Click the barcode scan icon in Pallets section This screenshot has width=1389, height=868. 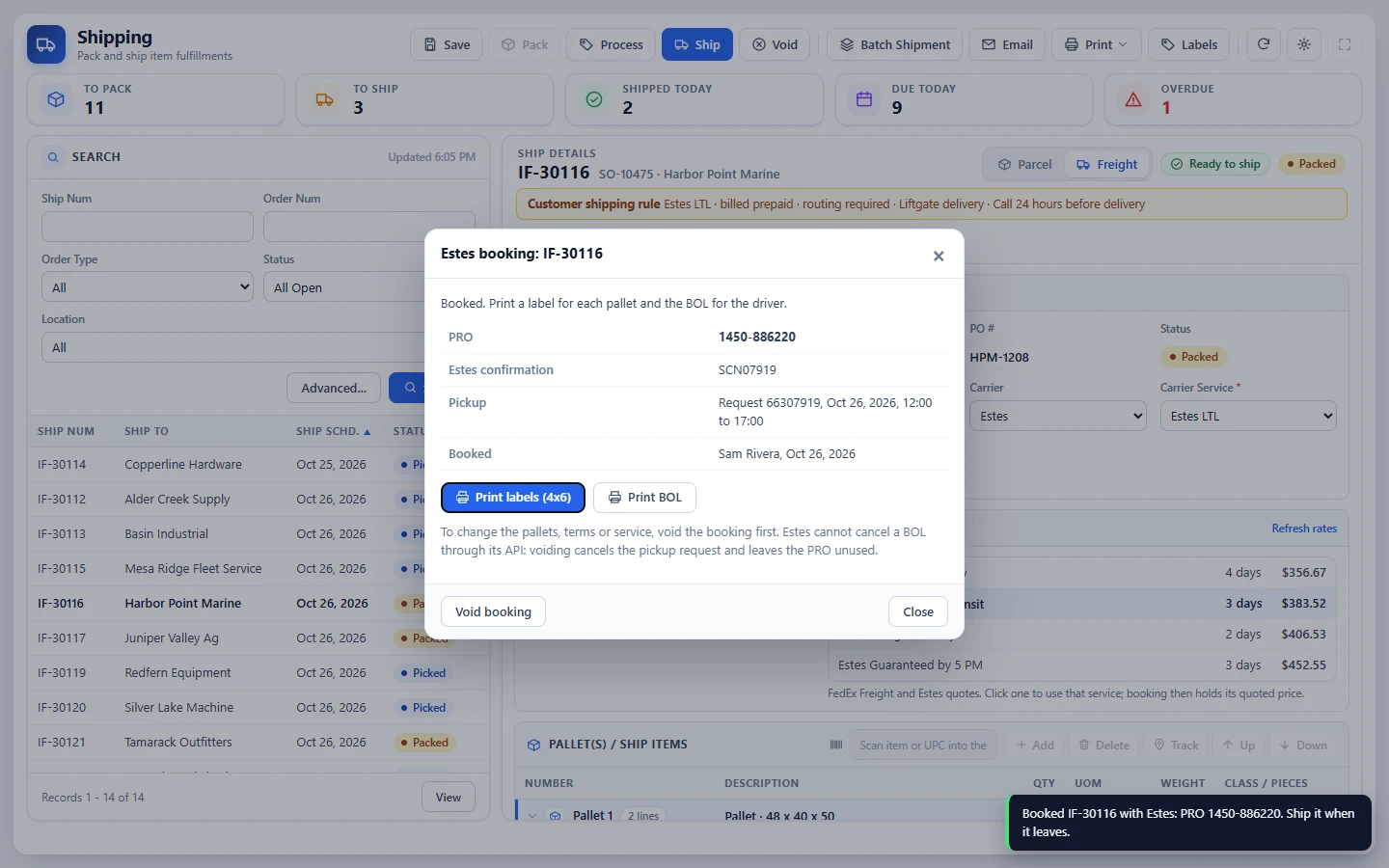tap(836, 745)
